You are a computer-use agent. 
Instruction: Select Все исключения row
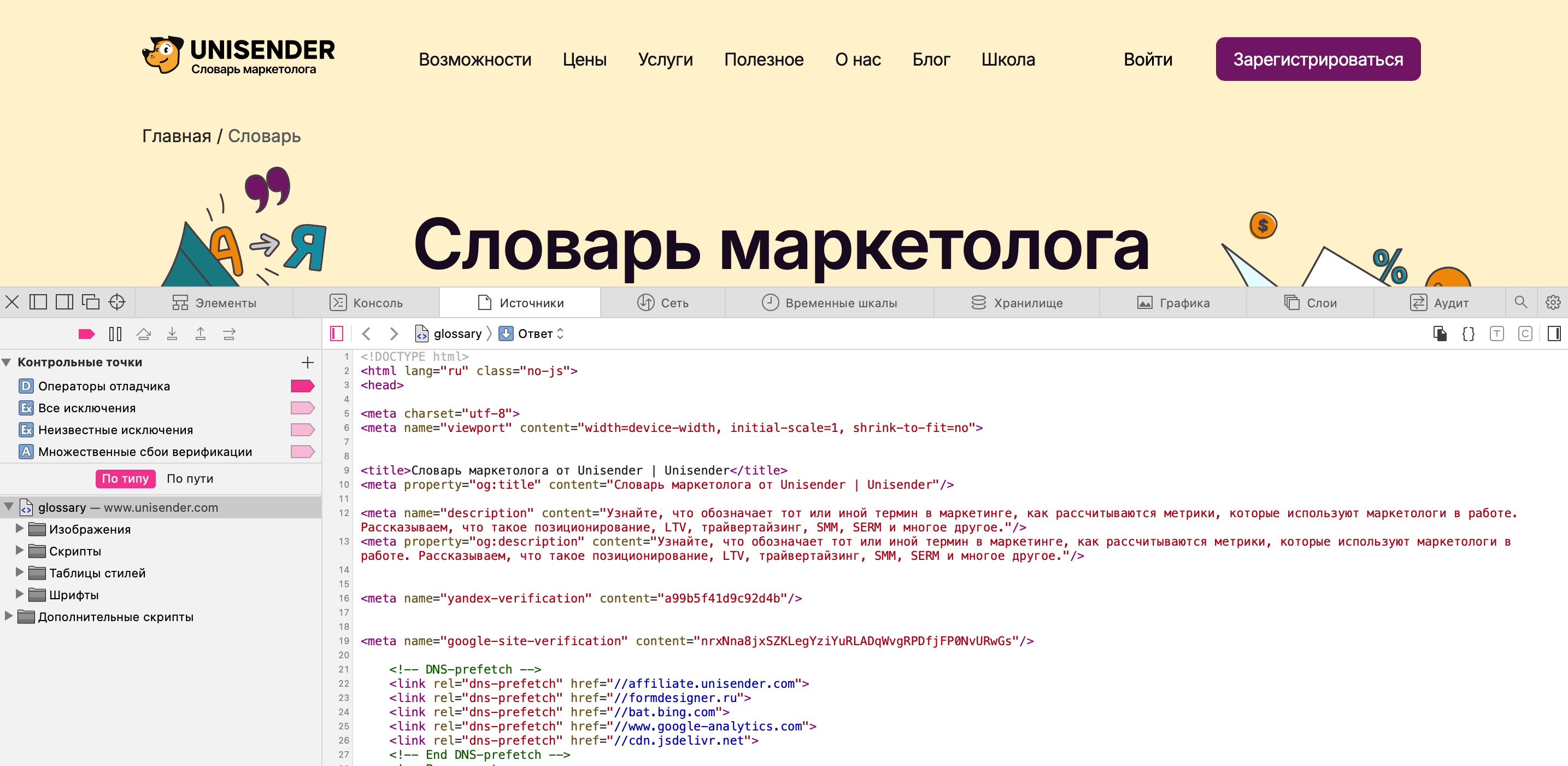(161, 408)
